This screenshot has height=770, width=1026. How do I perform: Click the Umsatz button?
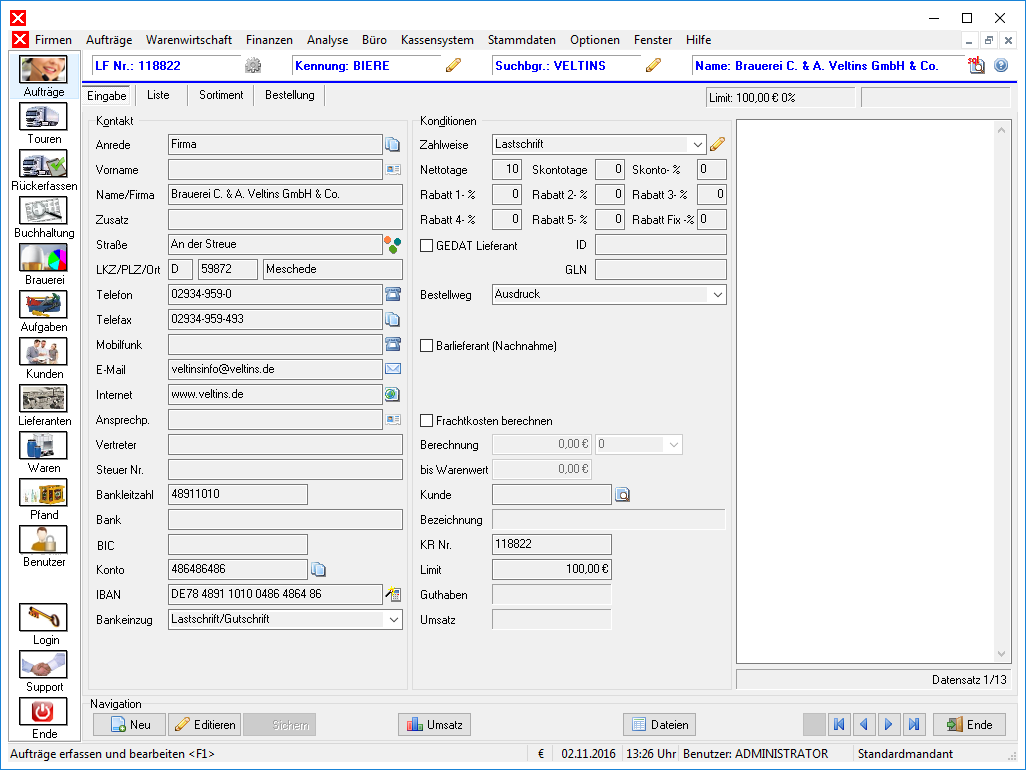click(434, 725)
